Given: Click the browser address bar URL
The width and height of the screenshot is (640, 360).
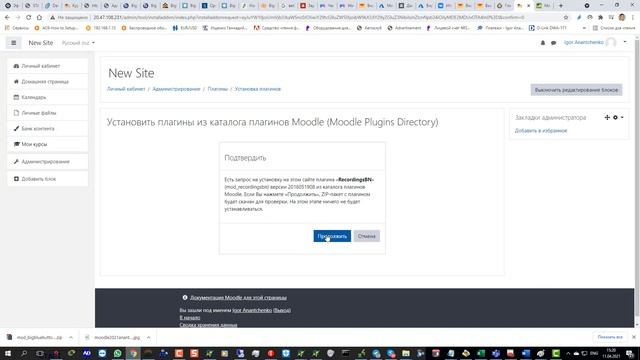Looking at the screenshot, I should (x=309, y=18).
